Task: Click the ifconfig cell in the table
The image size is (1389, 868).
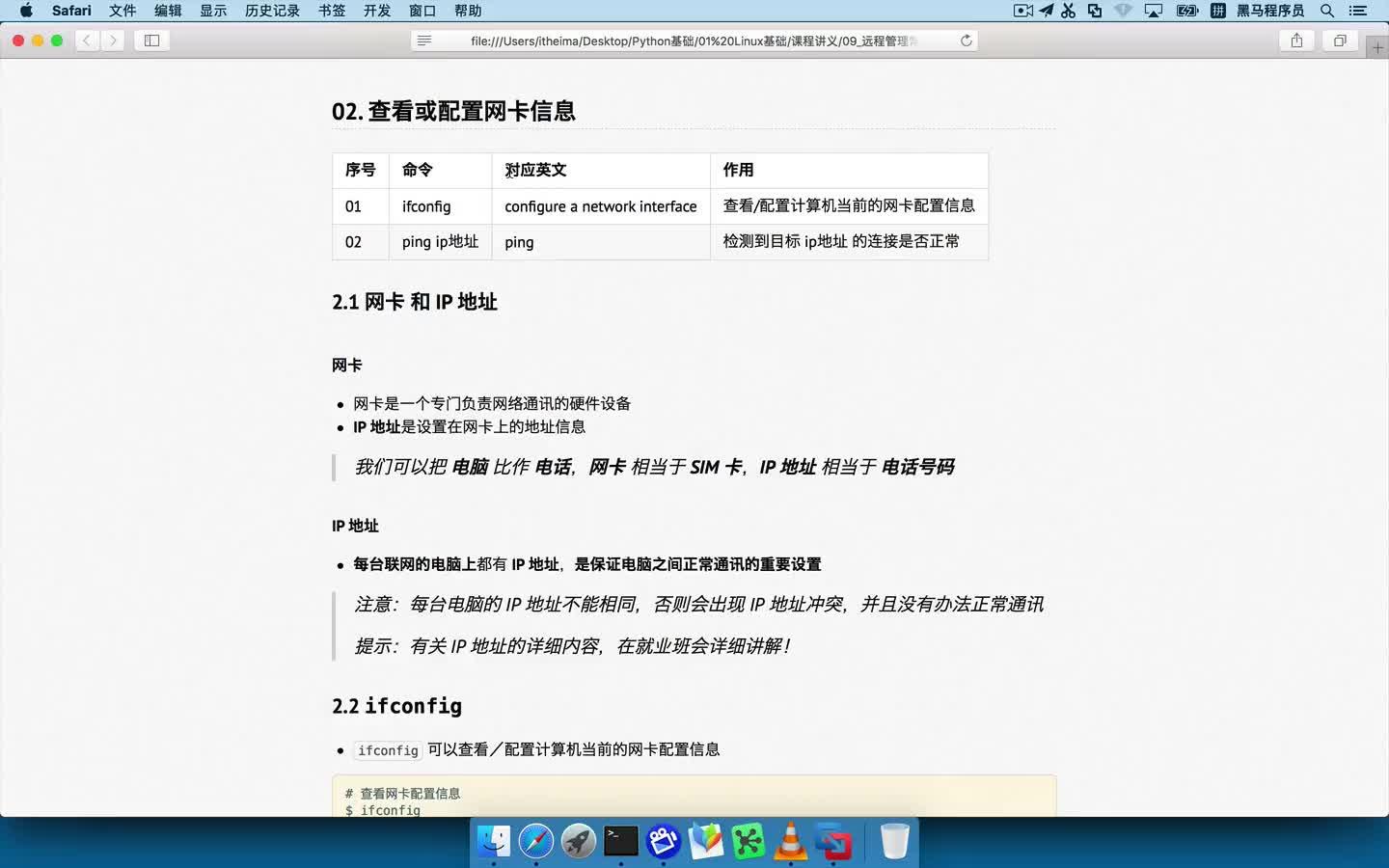Action: tap(441, 206)
